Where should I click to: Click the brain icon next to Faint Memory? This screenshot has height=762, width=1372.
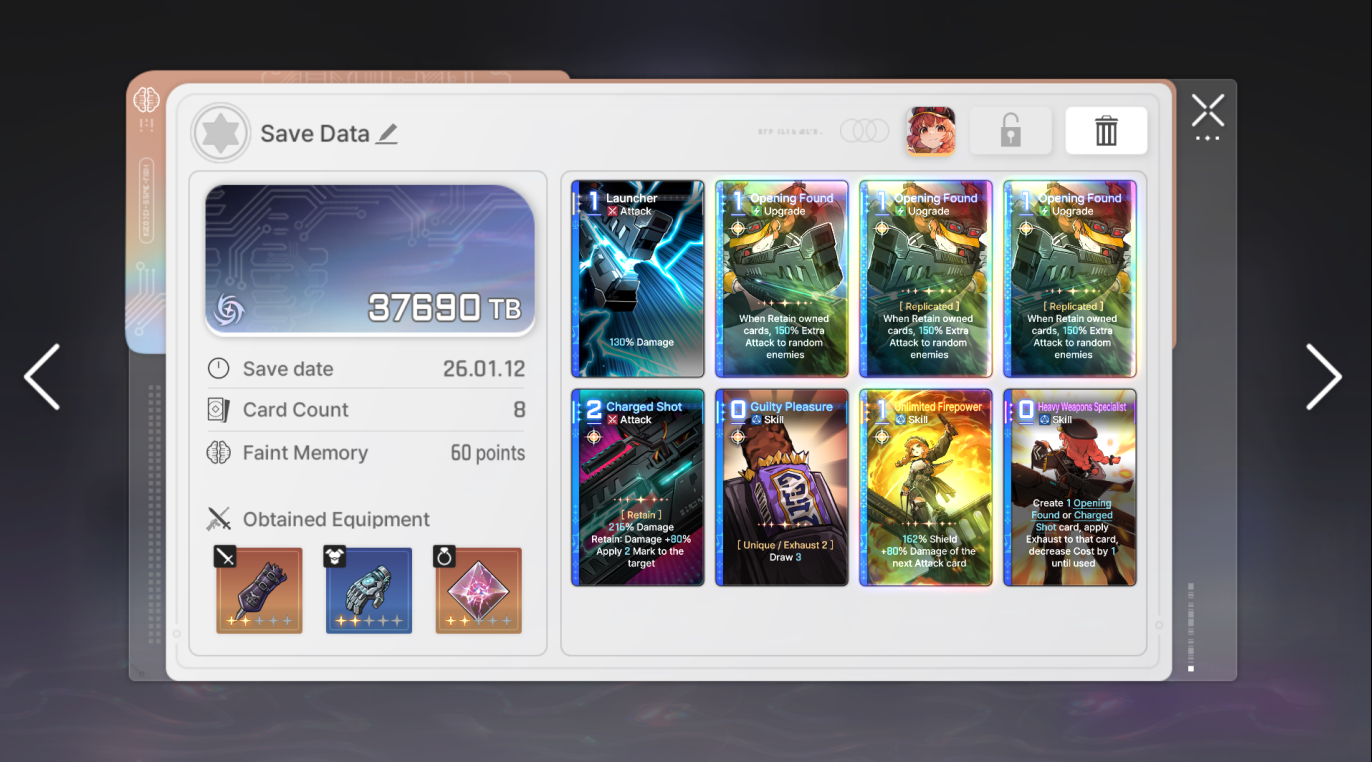click(x=218, y=453)
